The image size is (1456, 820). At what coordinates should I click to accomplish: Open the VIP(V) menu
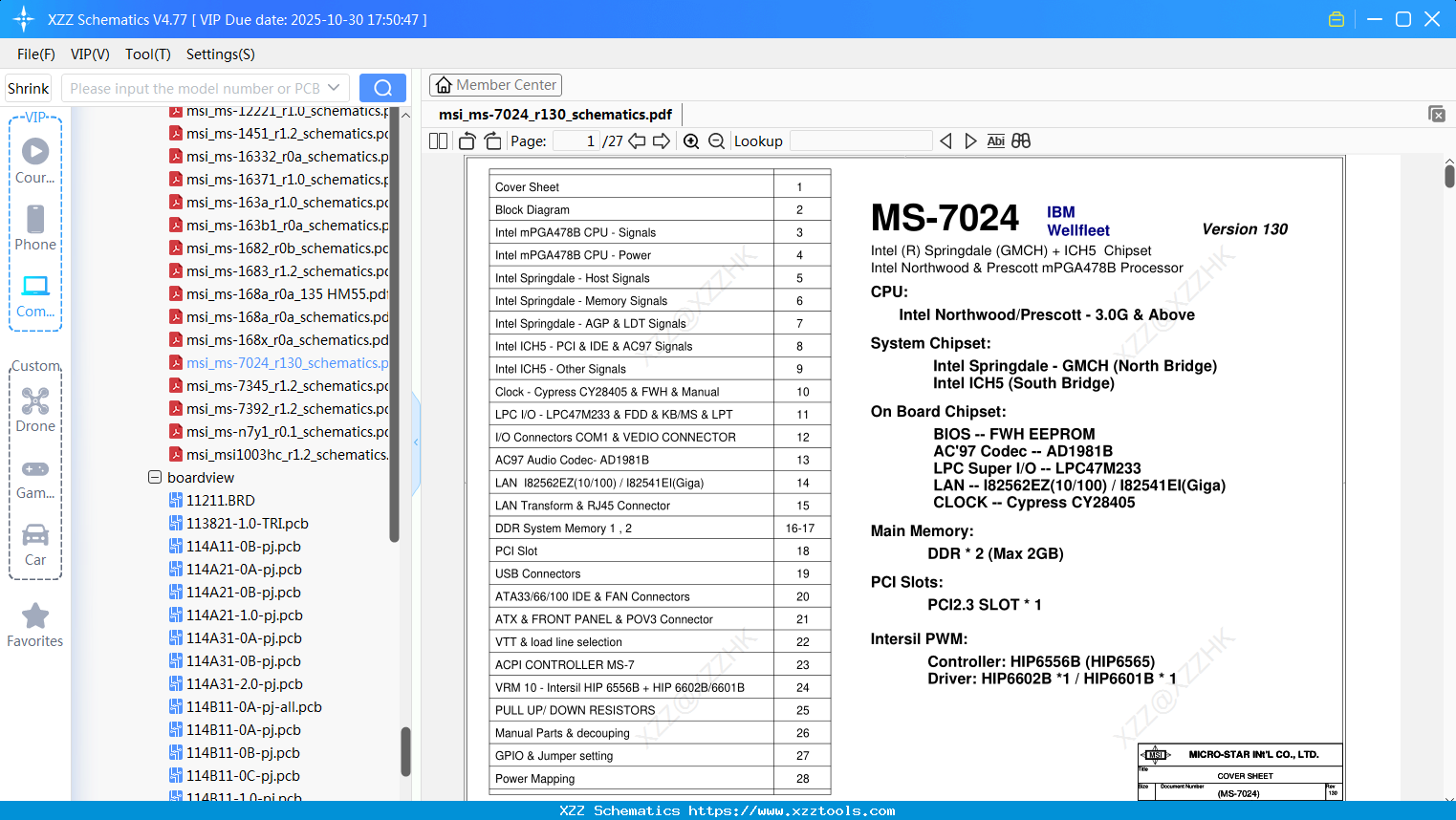(90, 54)
